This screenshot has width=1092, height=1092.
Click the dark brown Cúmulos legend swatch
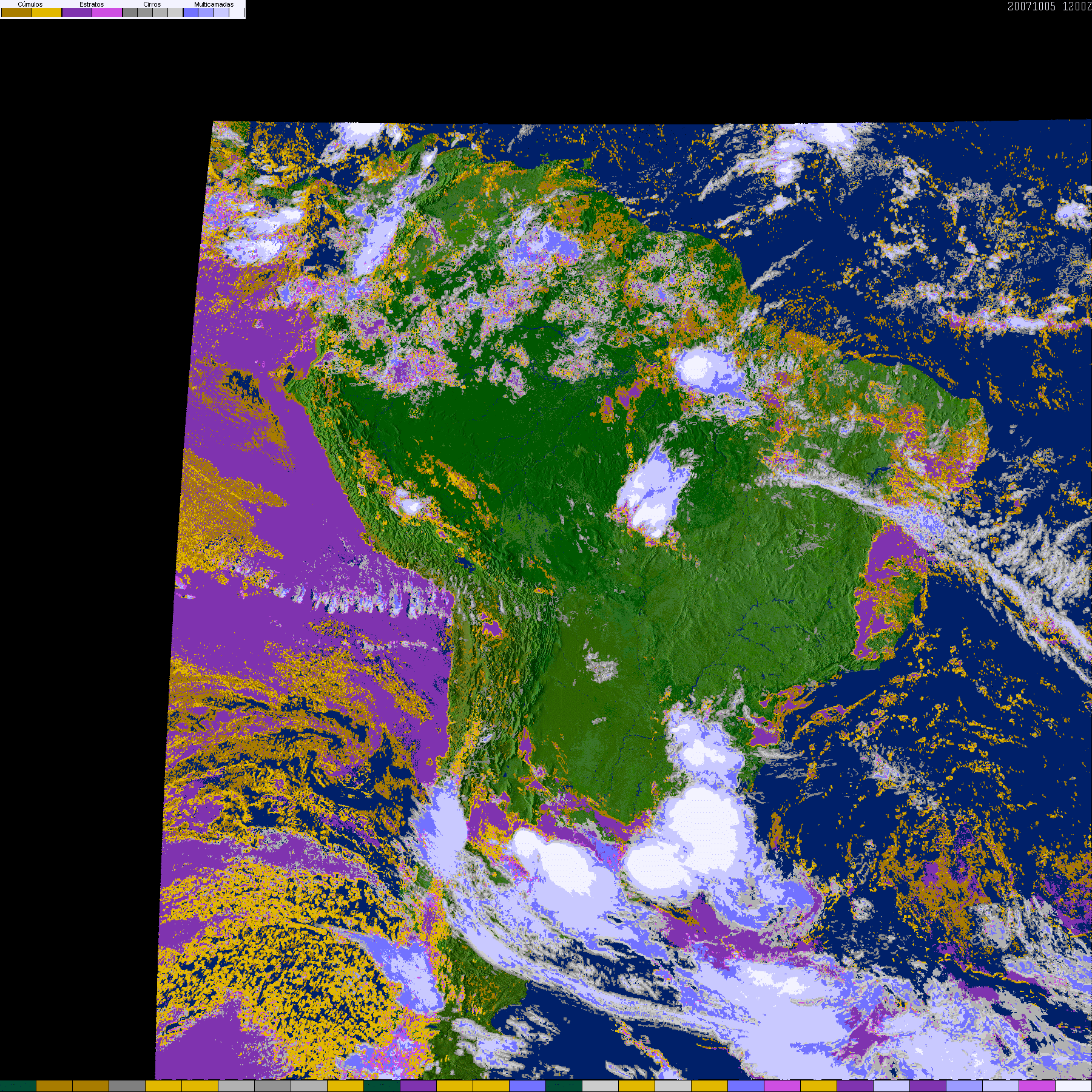[x=16, y=13]
